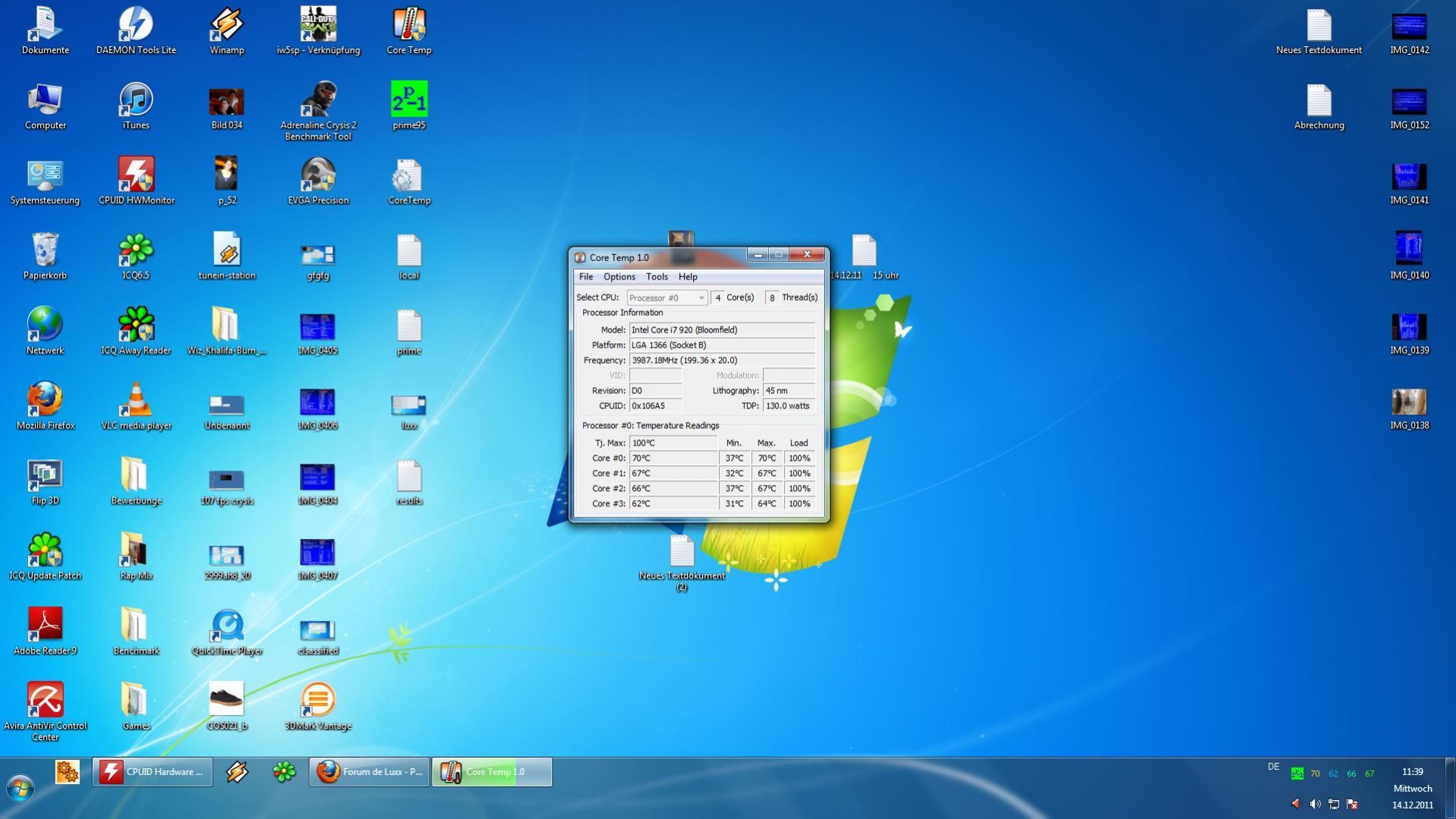Screen dimensions: 1456x819
Task: Select the Core Temp desktop shortcut
Action: [409, 32]
